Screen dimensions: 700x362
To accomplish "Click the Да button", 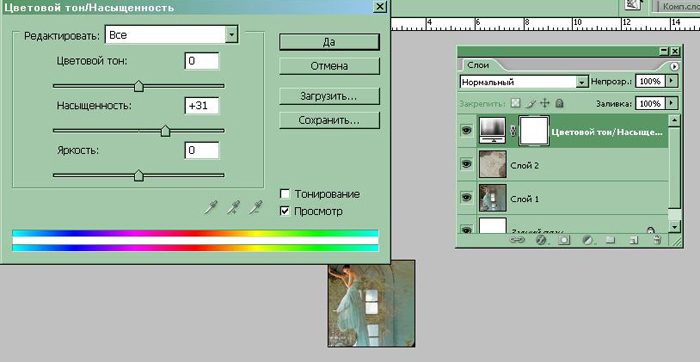I will tap(329, 42).
